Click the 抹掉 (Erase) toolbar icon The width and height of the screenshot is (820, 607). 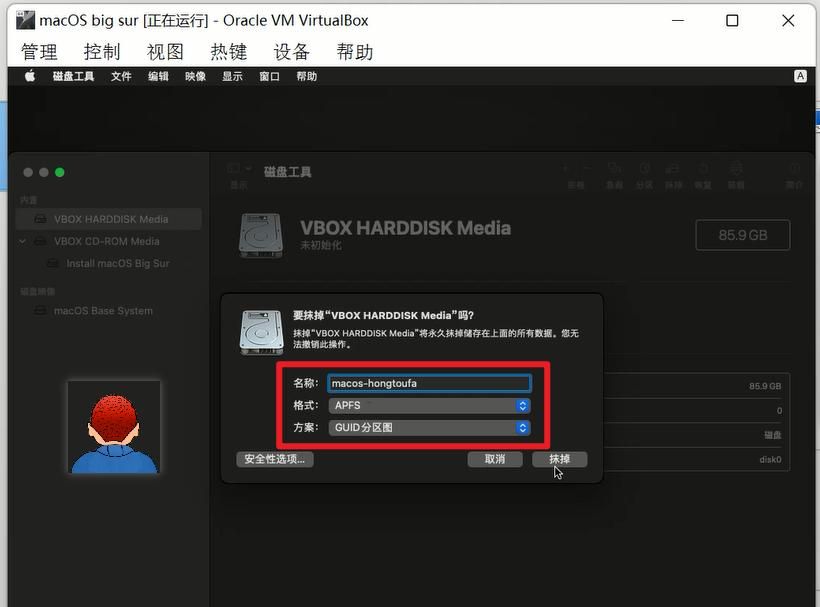pos(674,170)
